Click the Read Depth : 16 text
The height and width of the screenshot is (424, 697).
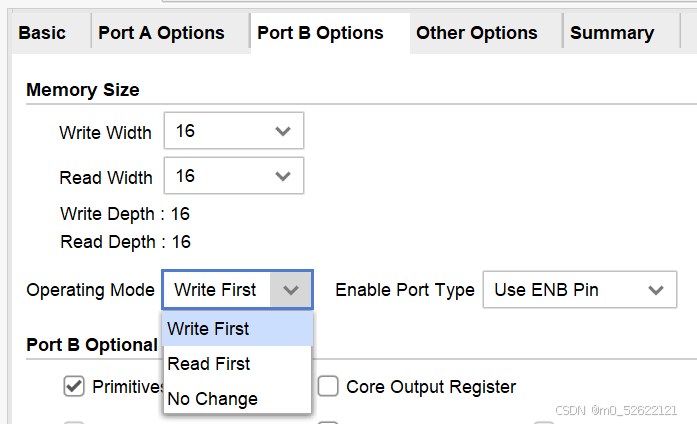tap(125, 242)
